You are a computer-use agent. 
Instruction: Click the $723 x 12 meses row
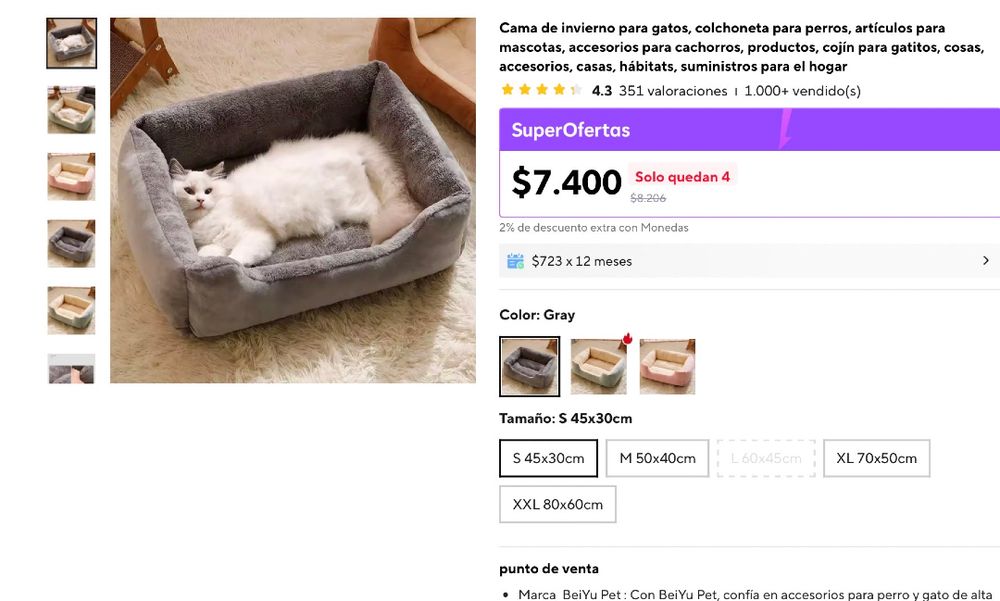click(x=749, y=261)
